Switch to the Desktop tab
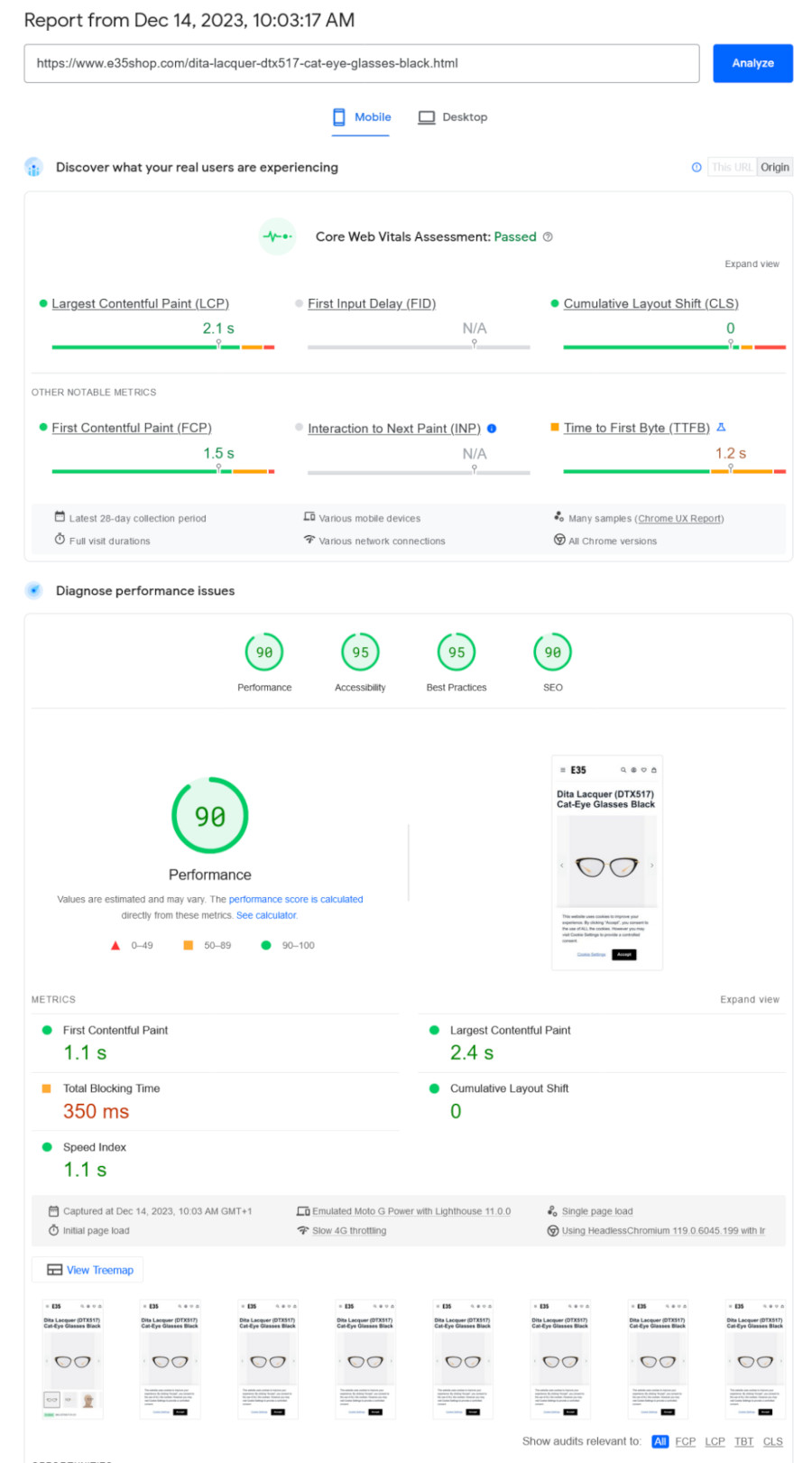The width and height of the screenshot is (812, 1463). coord(453,117)
